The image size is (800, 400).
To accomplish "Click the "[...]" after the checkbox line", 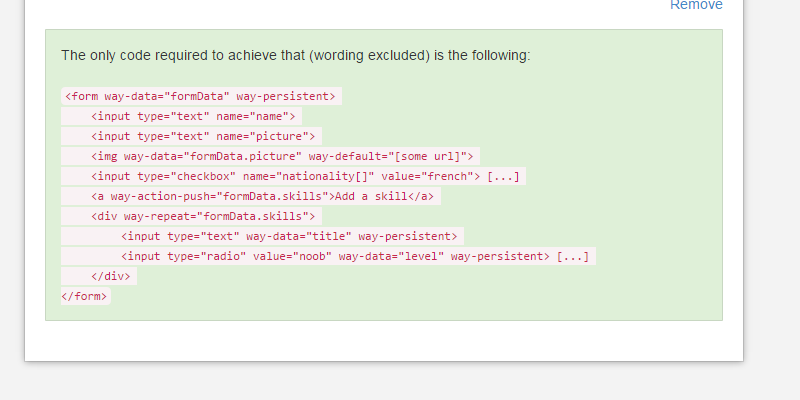I will pos(503,176).
